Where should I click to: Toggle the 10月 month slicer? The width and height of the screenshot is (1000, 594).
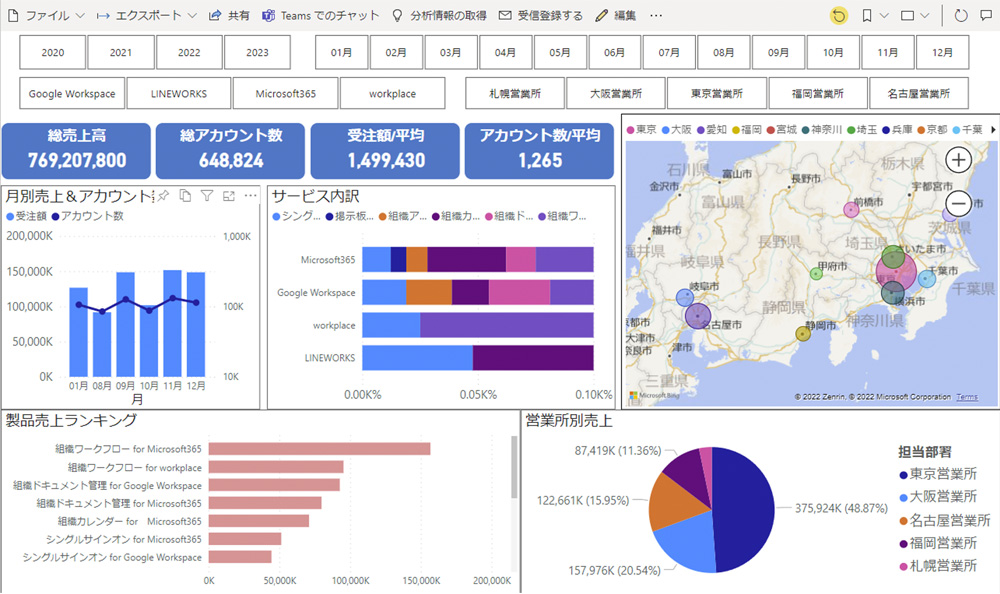click(833, 52)
